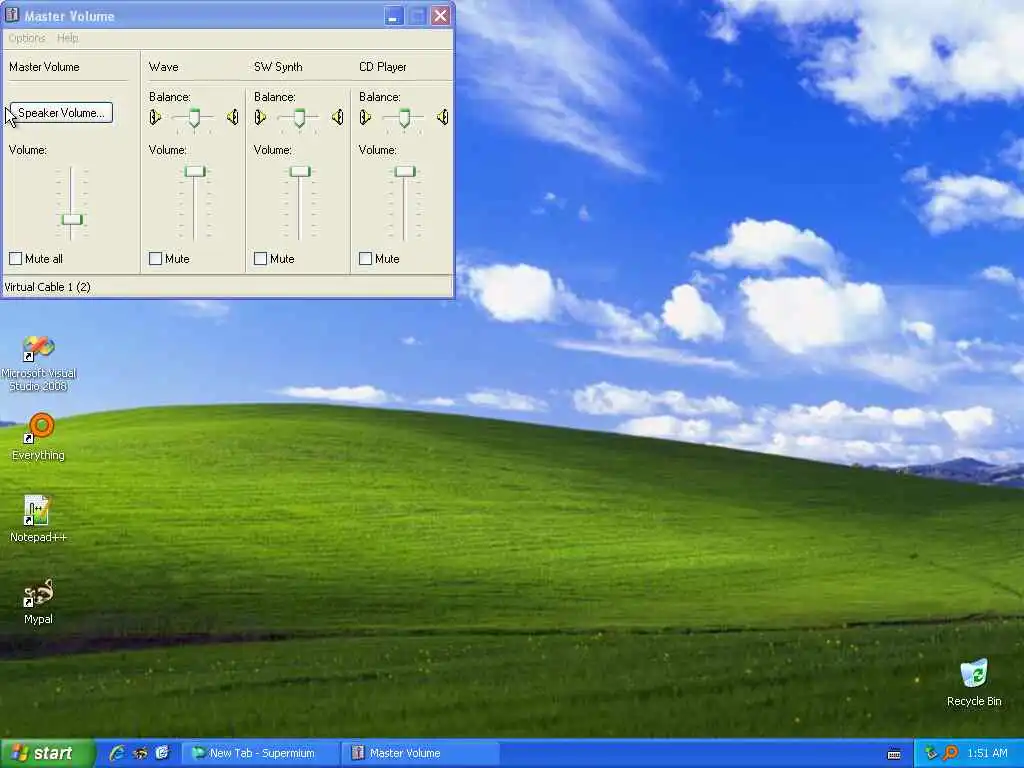
Task: Click the orange magnifier tray icon
Action: 950,753
